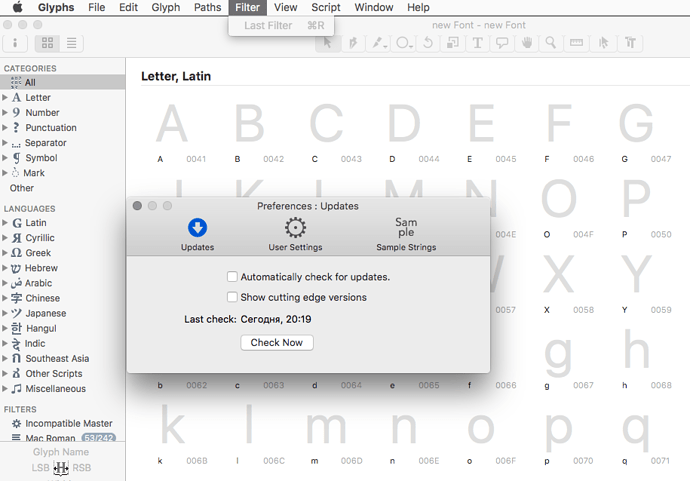Click the Glyph Name field
The width and height of the screenshot is (690, 481).
click(61, 452)
